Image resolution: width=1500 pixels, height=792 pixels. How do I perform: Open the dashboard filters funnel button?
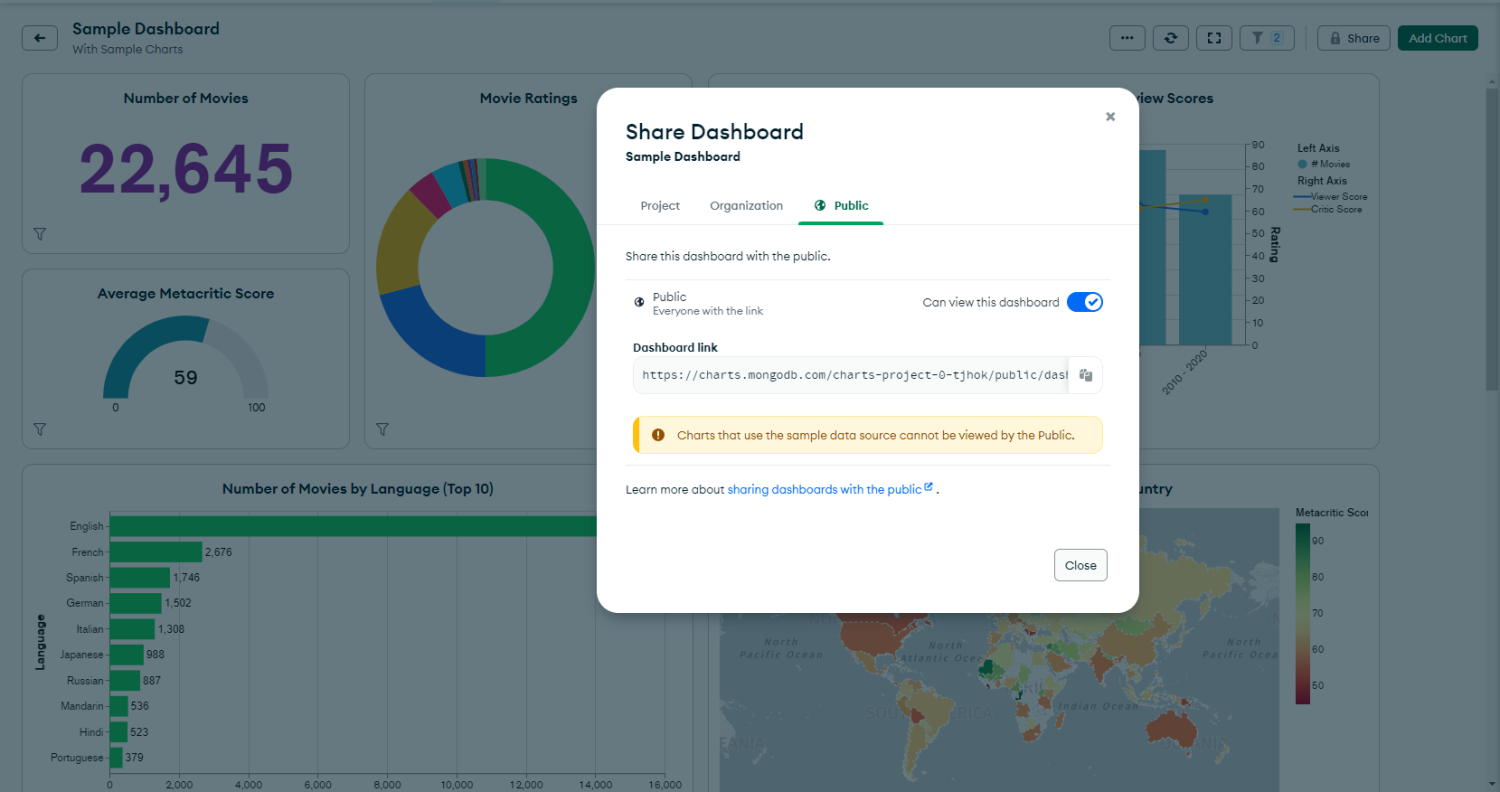click(1266, 38)
